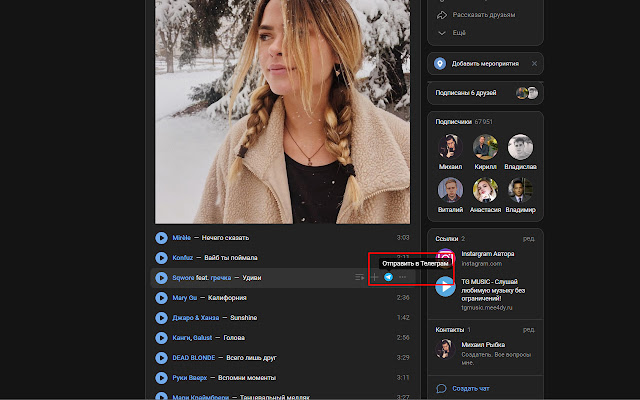This screenshot has height=400, width=640.
Task: Open Подписчики 67 951 list
Action: click(464, 122)
